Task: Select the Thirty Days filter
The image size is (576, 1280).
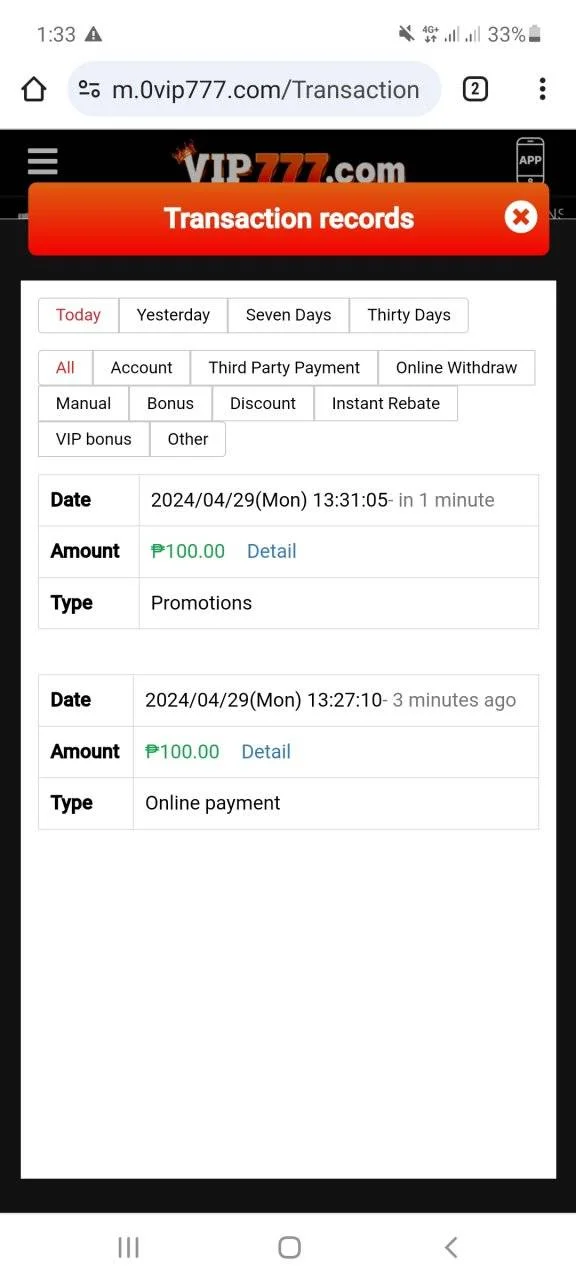Action: coord(409,315)
